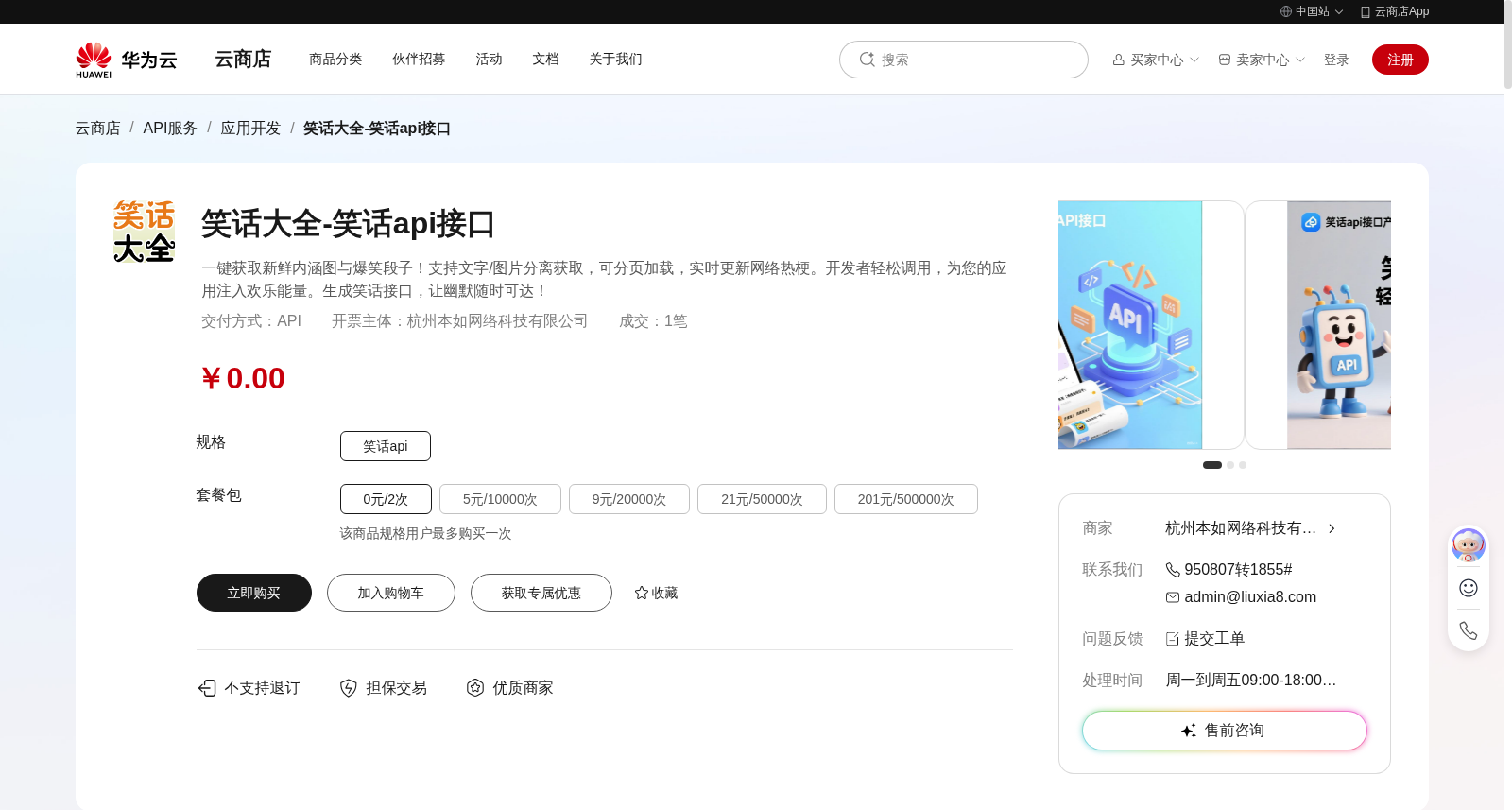Click the 加入购物车 button

click(x=391, y=593)
